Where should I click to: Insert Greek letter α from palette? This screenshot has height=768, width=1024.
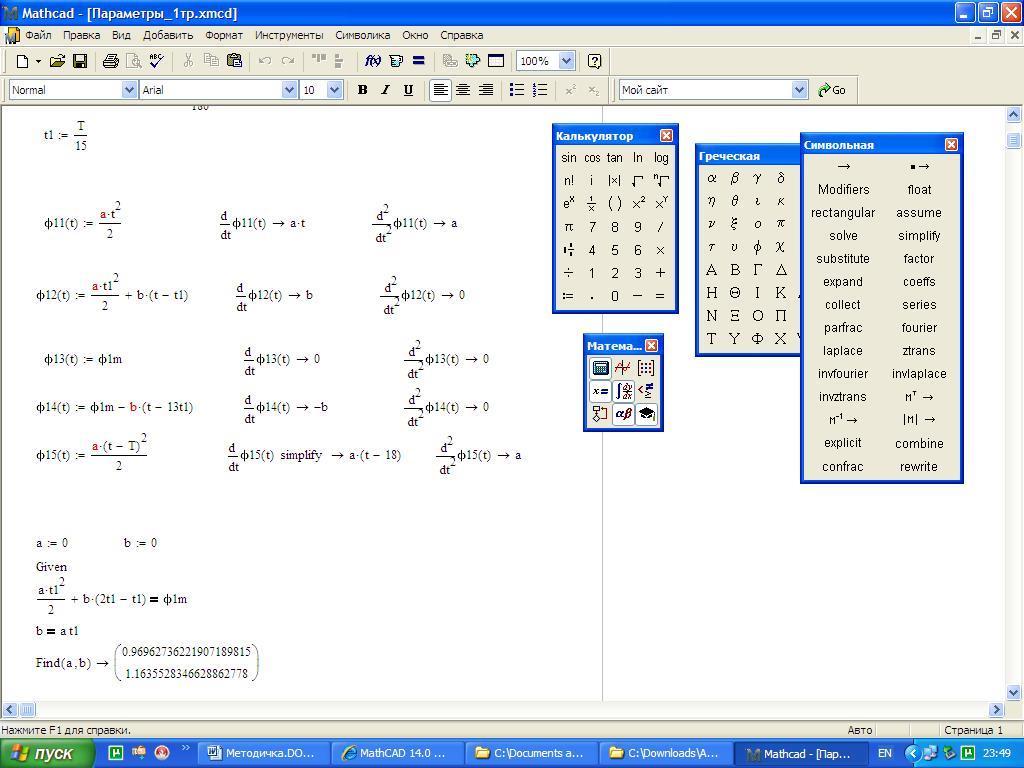(712, 178)
